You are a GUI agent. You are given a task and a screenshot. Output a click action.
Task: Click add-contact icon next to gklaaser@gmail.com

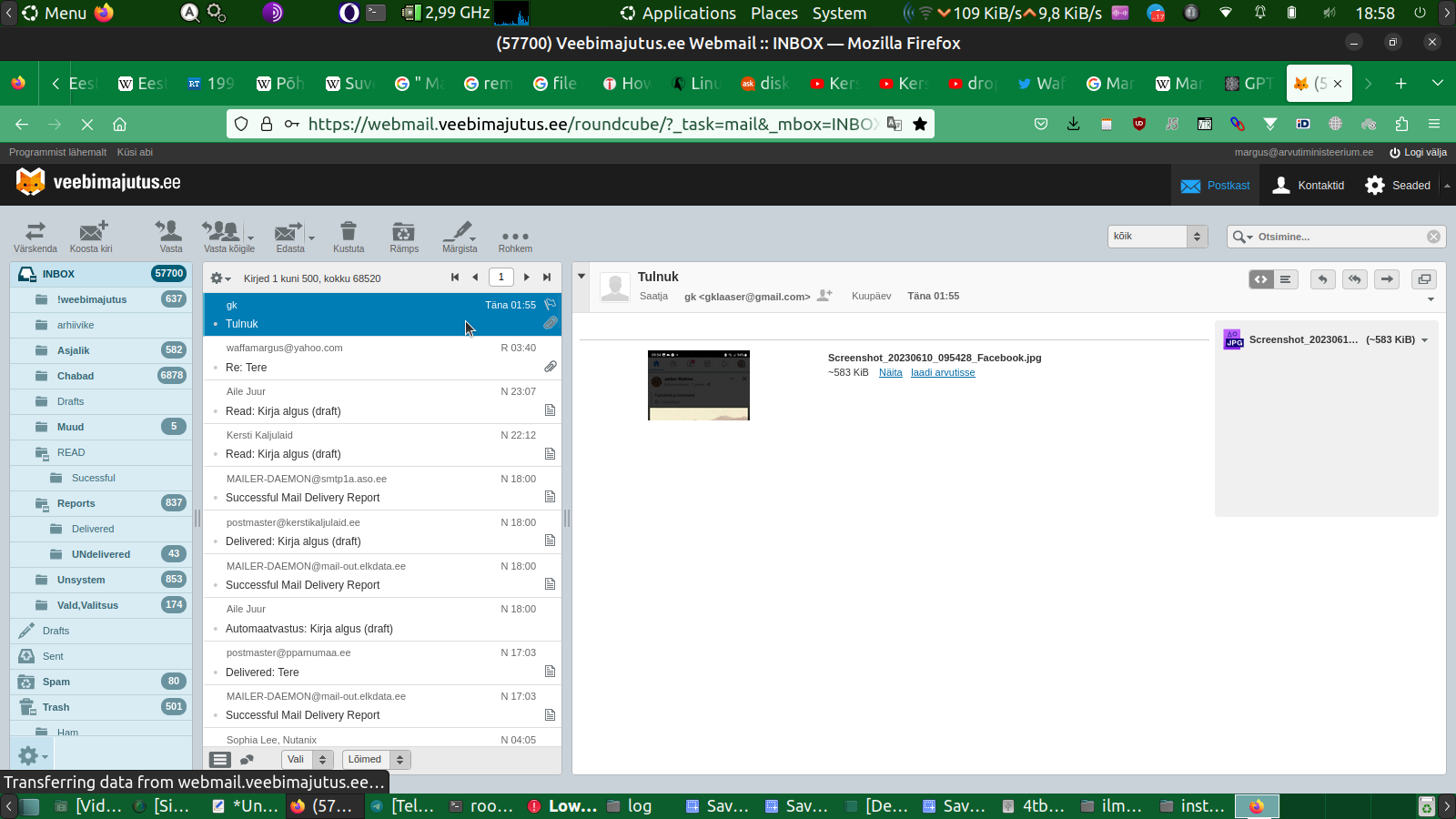click(x=824, y=296)
